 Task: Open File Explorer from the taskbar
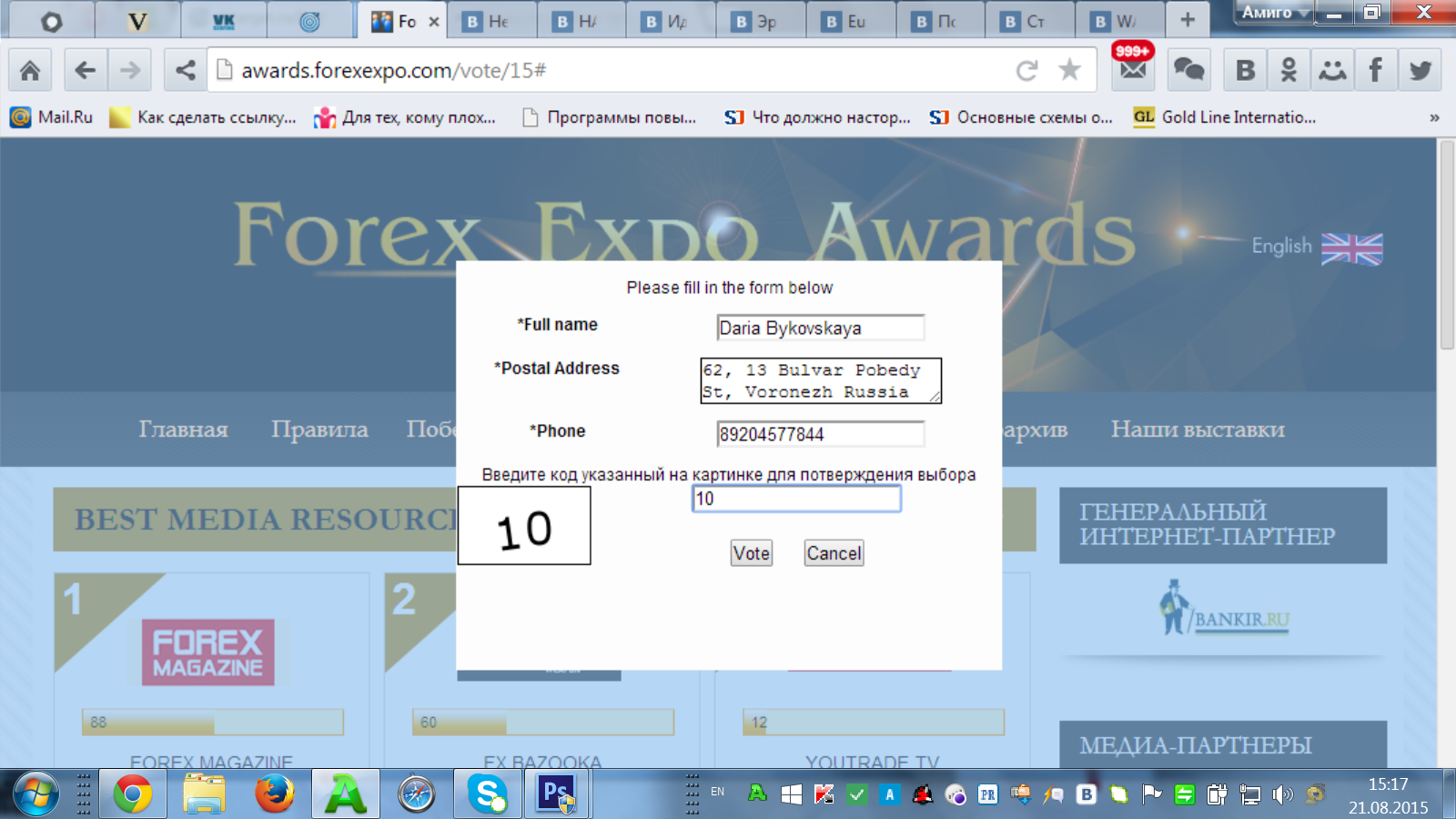coord(204,794)
